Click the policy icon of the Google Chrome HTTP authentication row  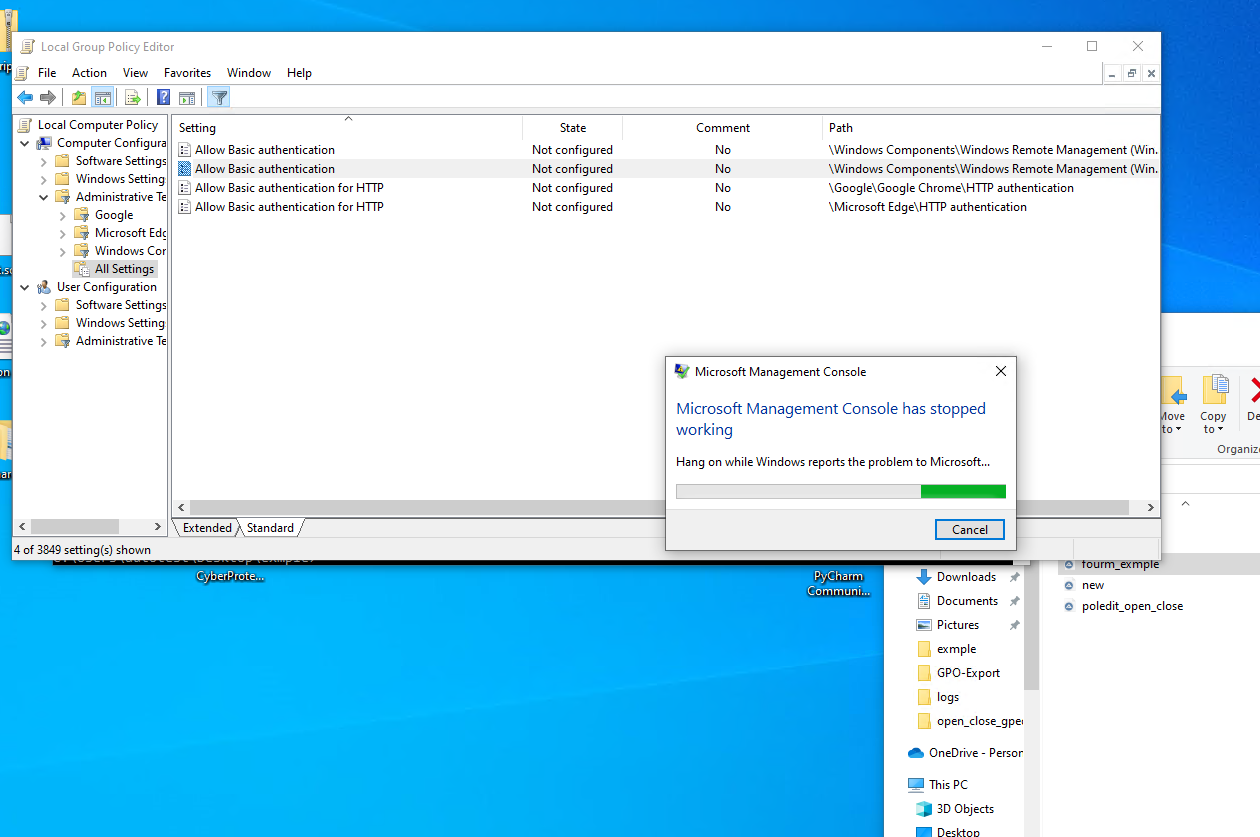pyautogui.click(x=184, y=188)
